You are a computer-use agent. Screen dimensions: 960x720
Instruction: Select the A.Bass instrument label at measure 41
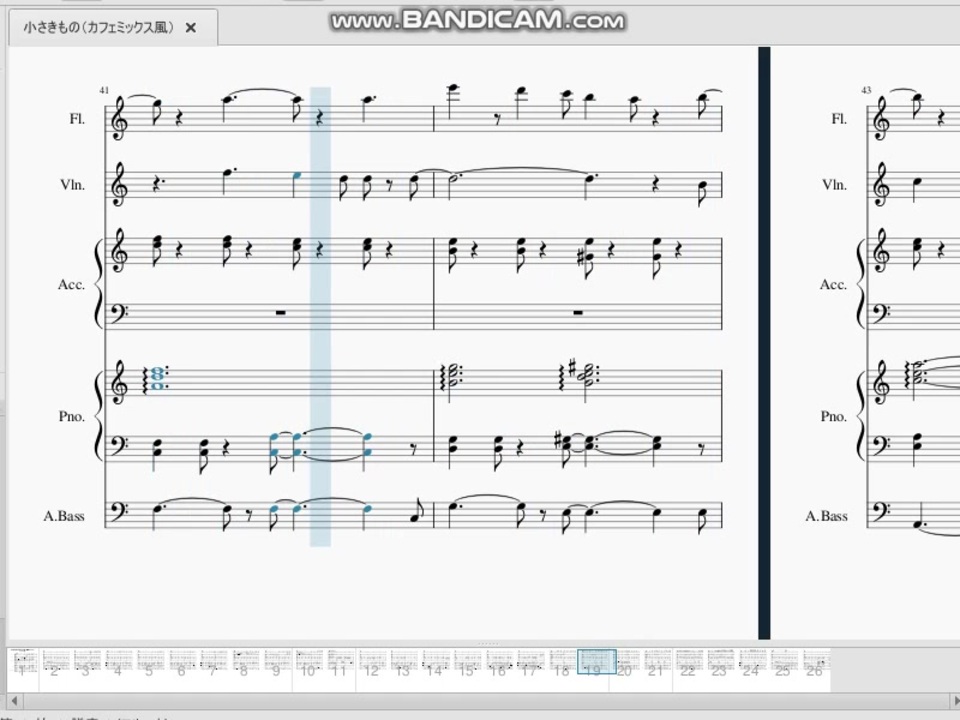click(64, 516)
